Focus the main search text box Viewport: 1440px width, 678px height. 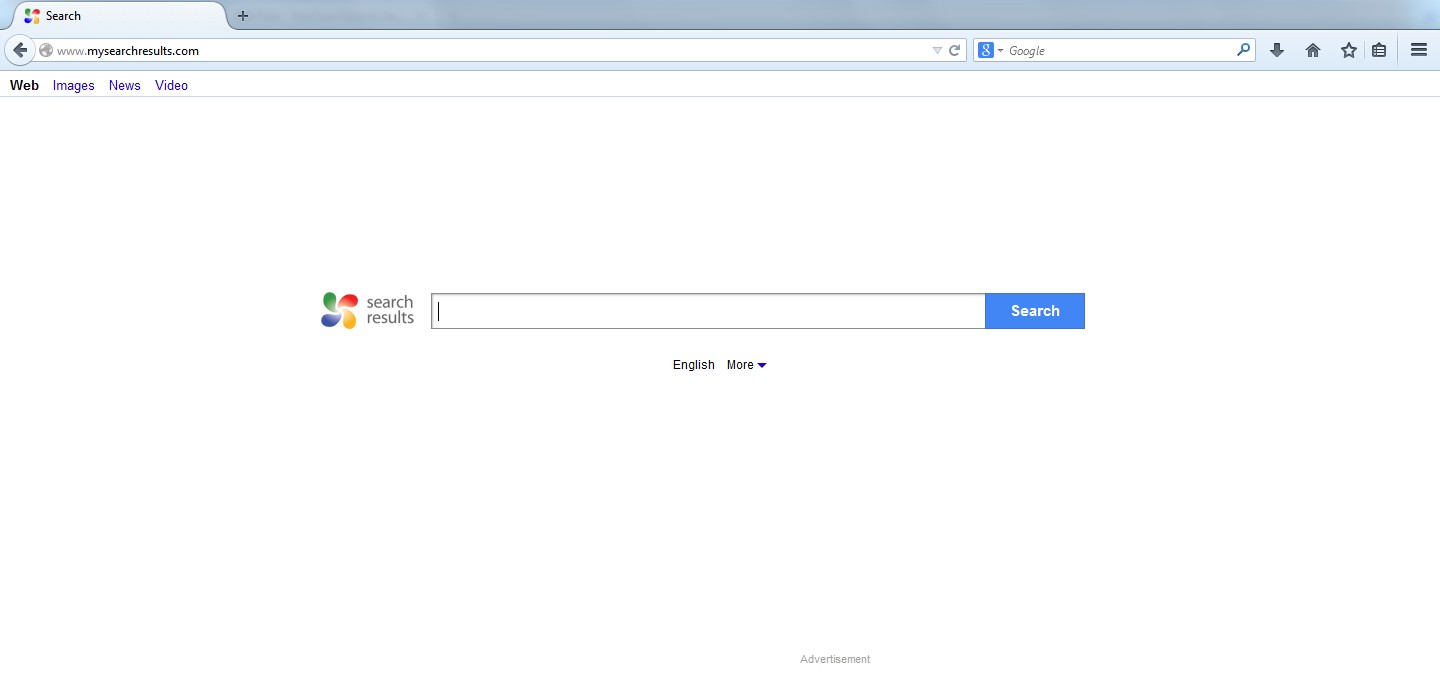[708, 311]
